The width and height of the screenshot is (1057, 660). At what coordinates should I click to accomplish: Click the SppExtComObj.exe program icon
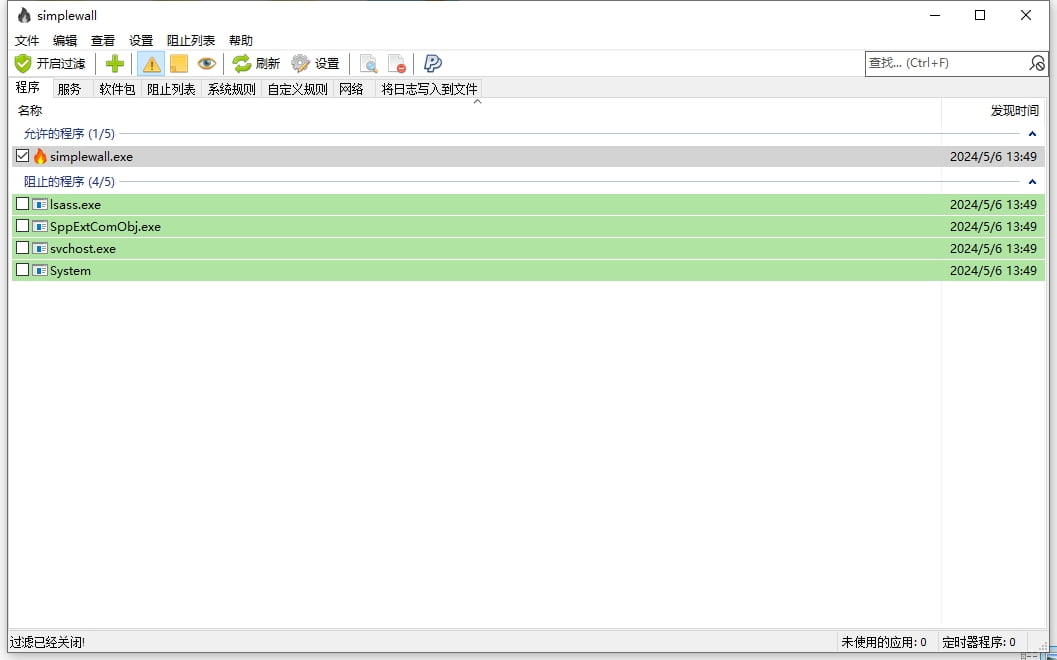40,227
